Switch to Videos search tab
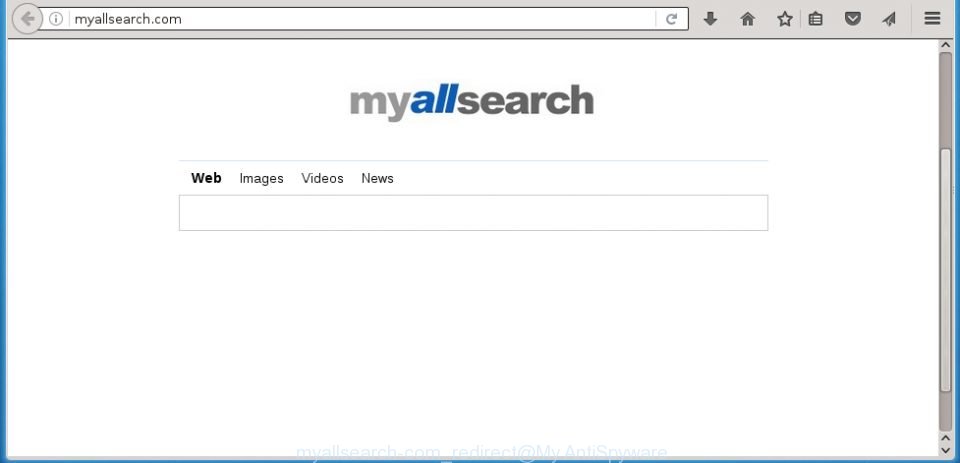This screenshot has height=463, width=960. point(322,178)
